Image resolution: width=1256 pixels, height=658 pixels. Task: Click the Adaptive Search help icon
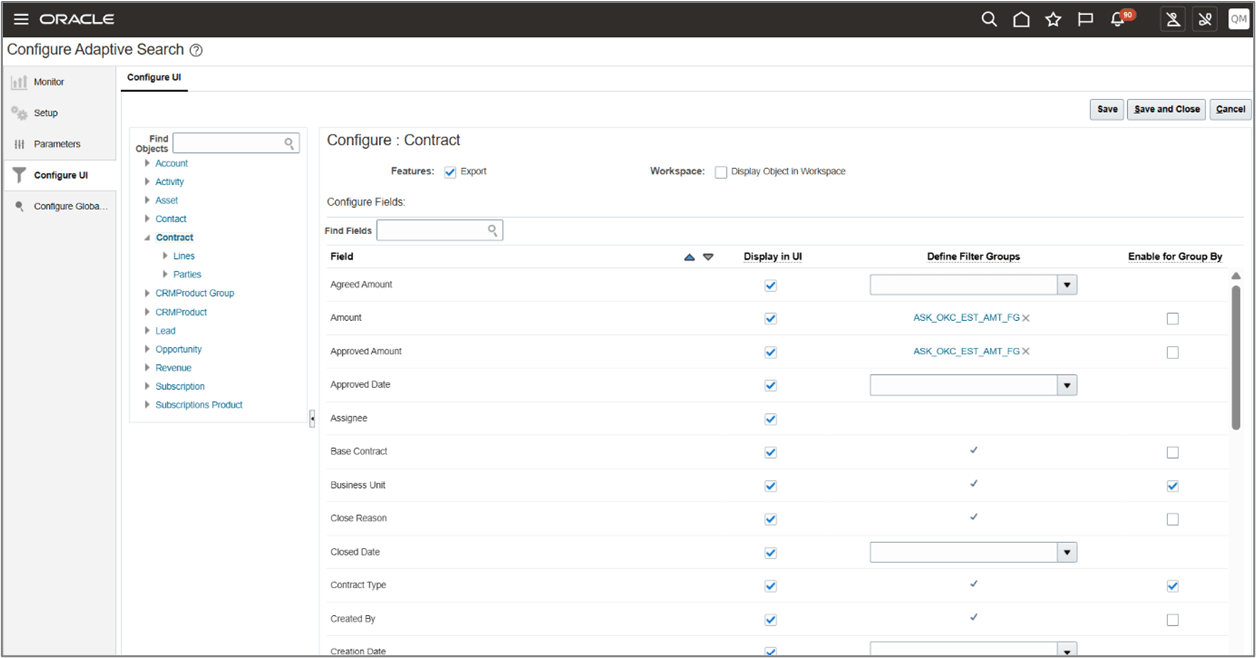[196, 49]
